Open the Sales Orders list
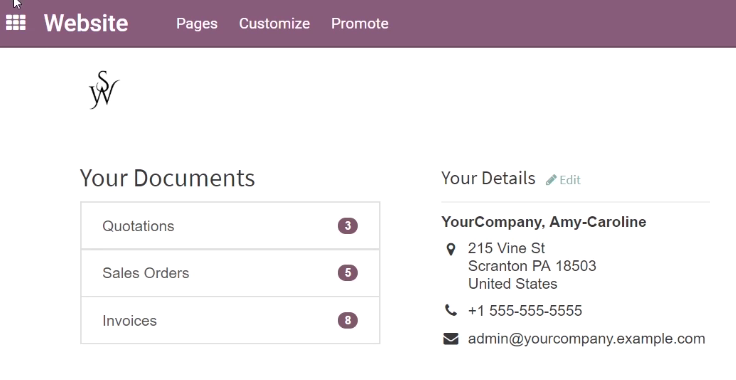 (230, 273)
